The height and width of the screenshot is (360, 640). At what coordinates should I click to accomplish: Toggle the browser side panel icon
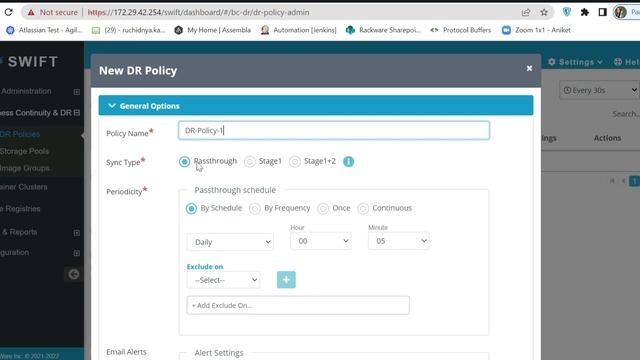[602, 12]
